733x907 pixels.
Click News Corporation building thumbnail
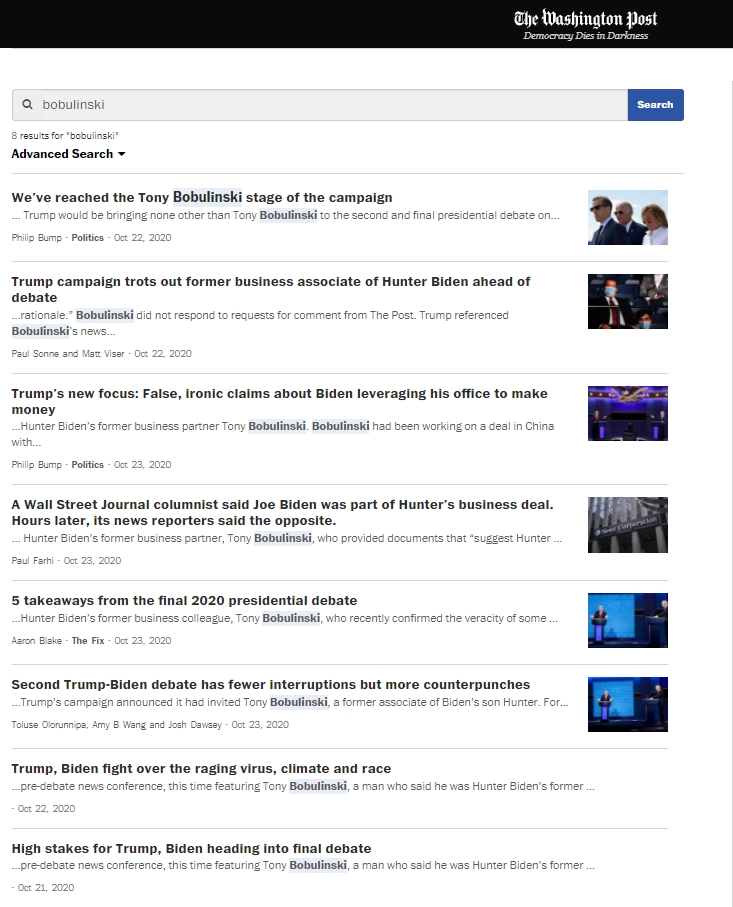[x=628, y=525]
